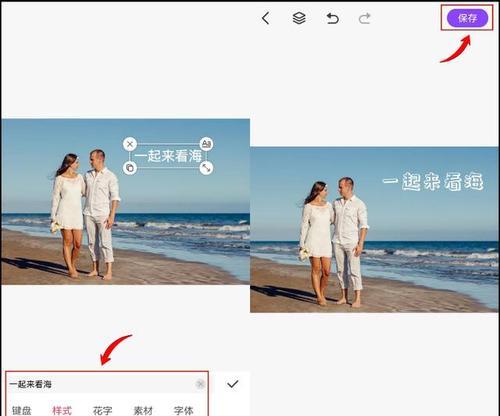Image resolution: width=500 pixels, height=416 pixels.
Task: Open the layers stack icon
Action: point(299,18)
